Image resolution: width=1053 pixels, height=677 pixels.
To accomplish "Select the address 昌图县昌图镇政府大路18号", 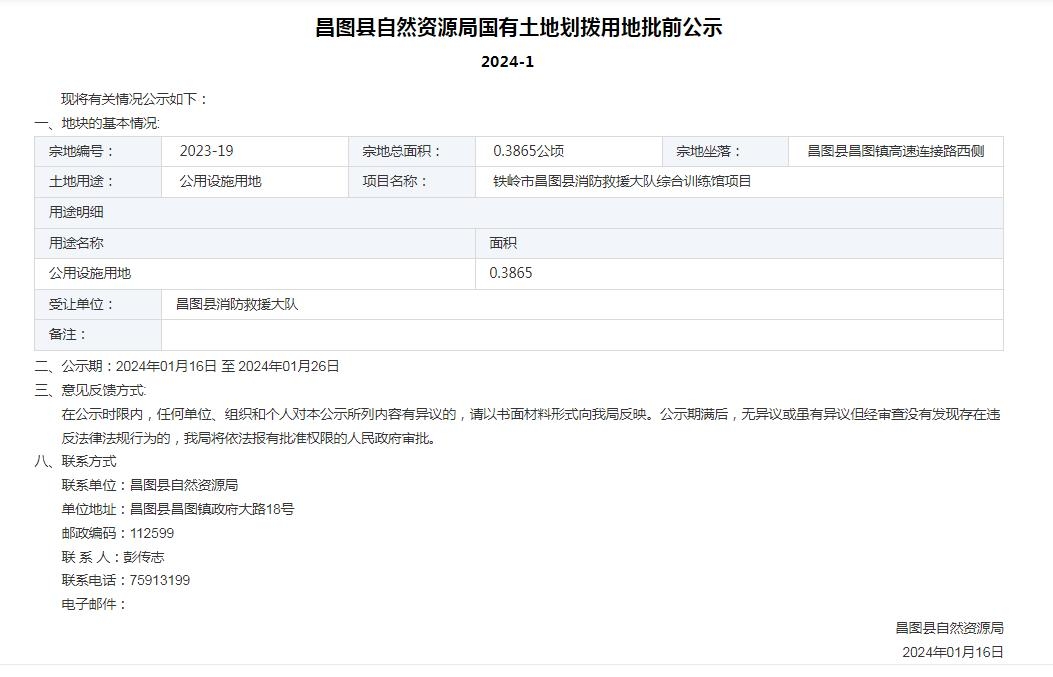I will pyautogui.click(x=212, y=509).
